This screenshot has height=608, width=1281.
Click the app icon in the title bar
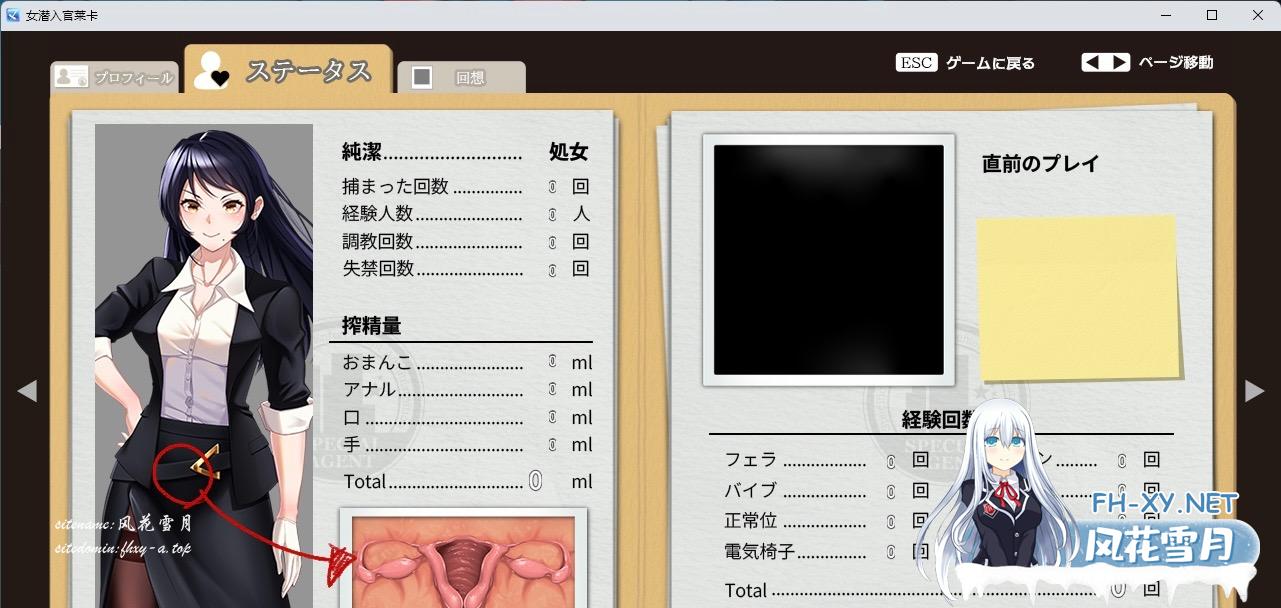click(13, 15)
